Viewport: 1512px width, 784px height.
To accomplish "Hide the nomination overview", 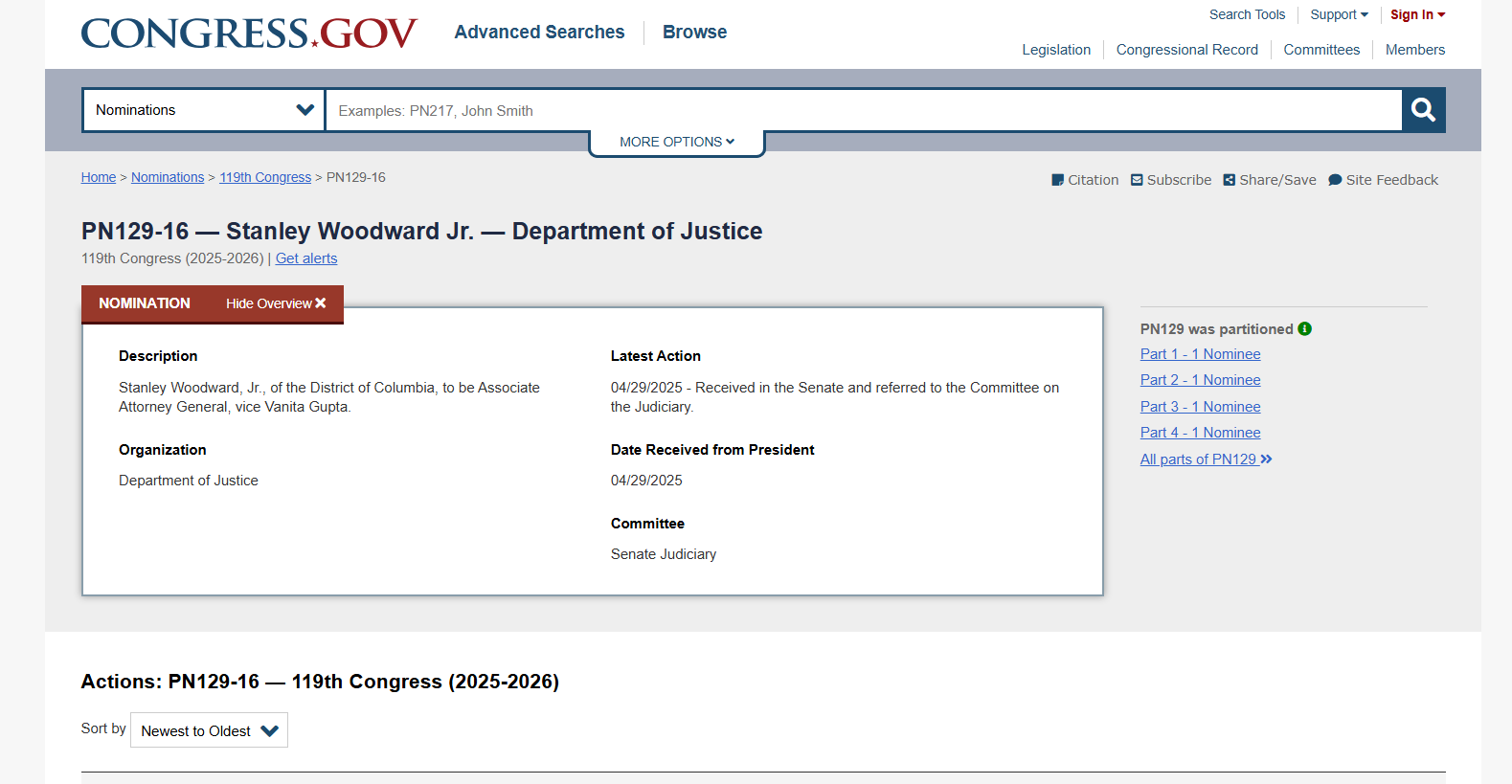I will pos(276,303).
